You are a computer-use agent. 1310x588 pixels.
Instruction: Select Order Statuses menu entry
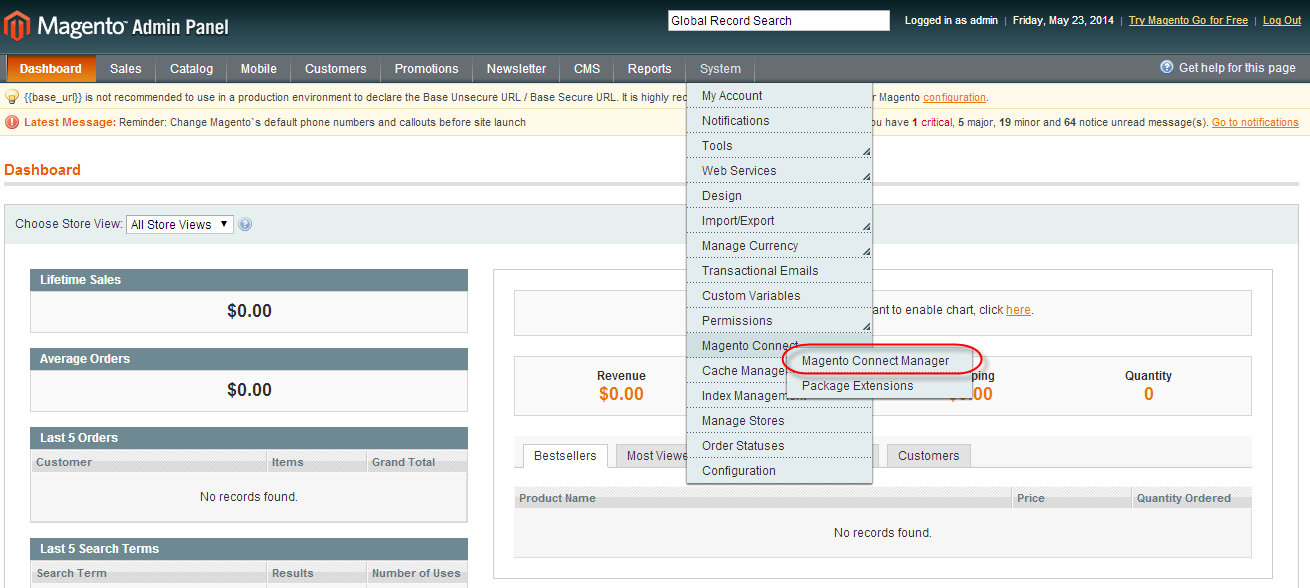coord(779,446)
